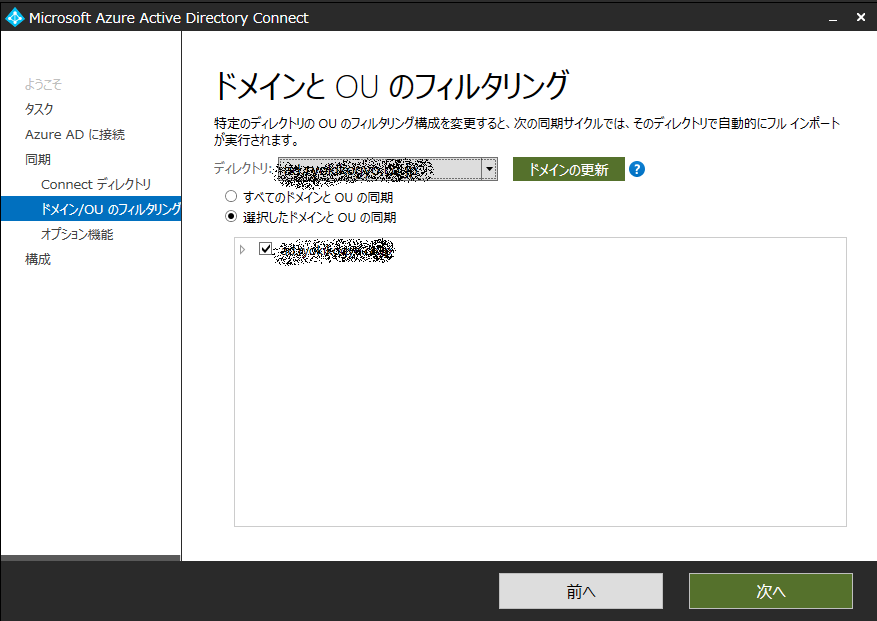This screenshot has height=621, width=877.
Task: Click the ディレクトリ: label
Action: pyautogui.click(x=244, y=168)
